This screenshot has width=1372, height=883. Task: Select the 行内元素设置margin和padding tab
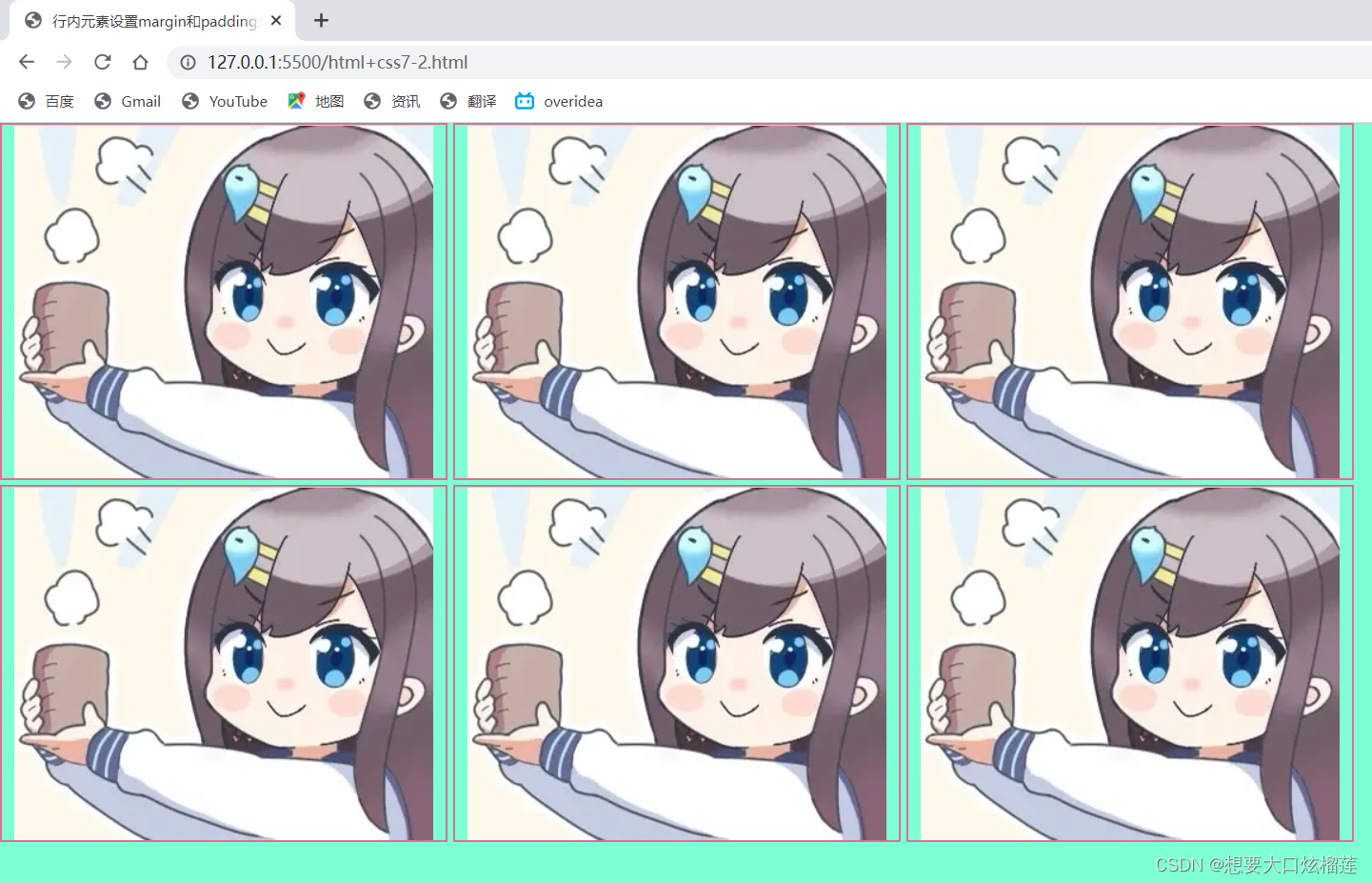(152, 20)
